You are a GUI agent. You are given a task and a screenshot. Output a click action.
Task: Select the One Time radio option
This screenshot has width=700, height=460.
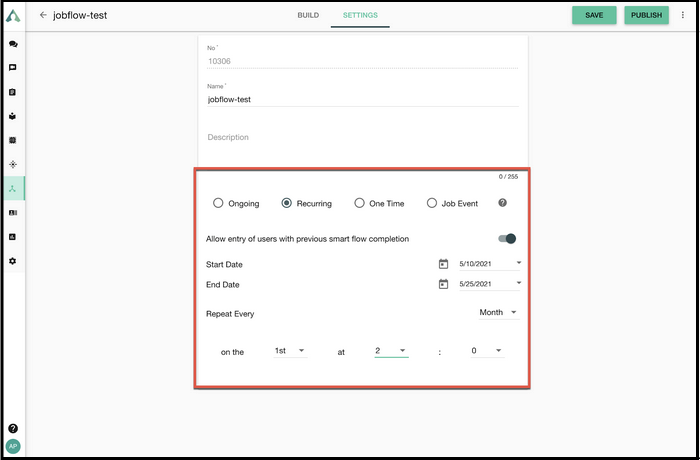(359, 203)
